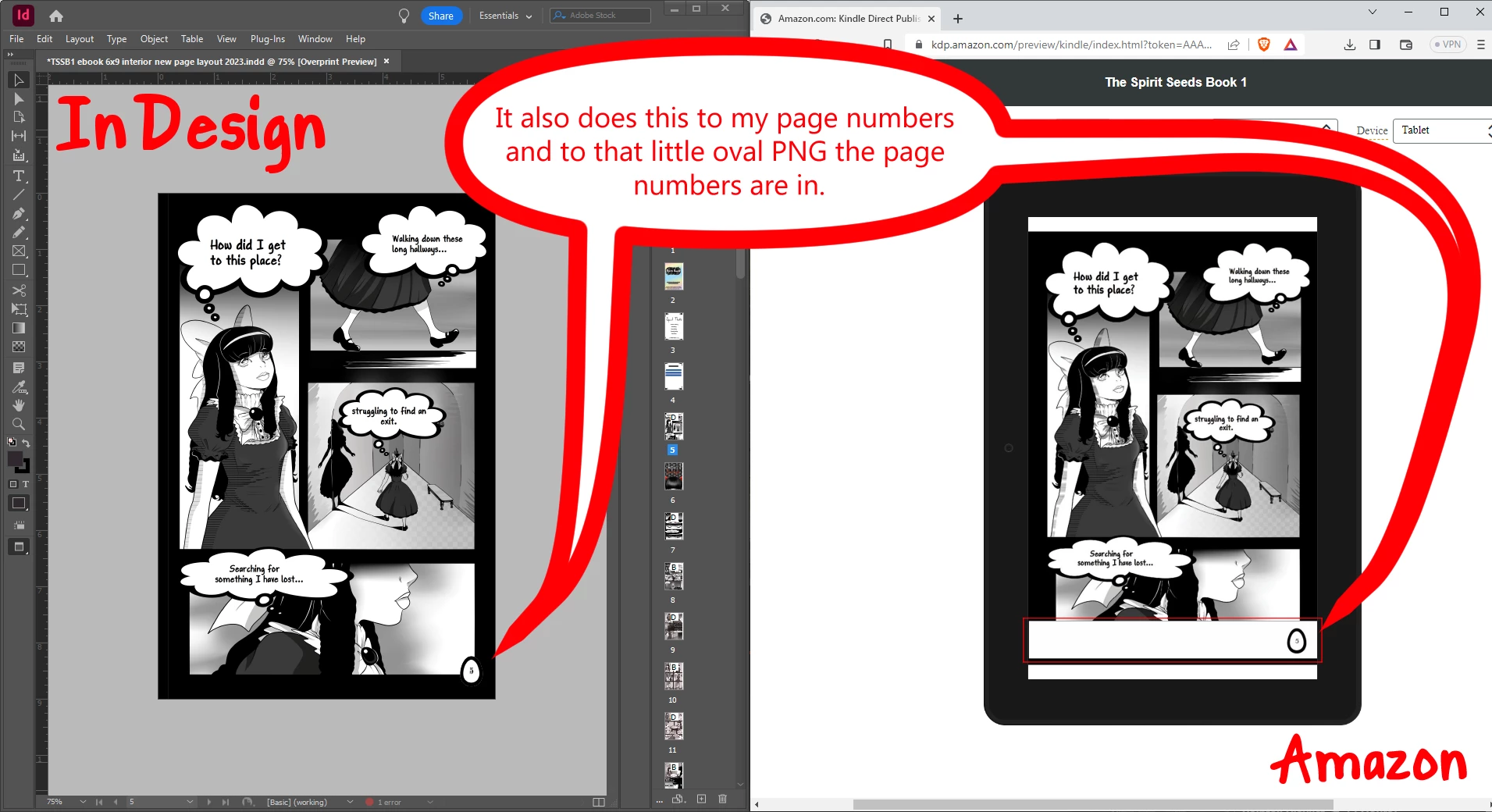This screenshot has height=812, width=1492.
Task: Select the Zoom tool
Action: pos(19,424)
